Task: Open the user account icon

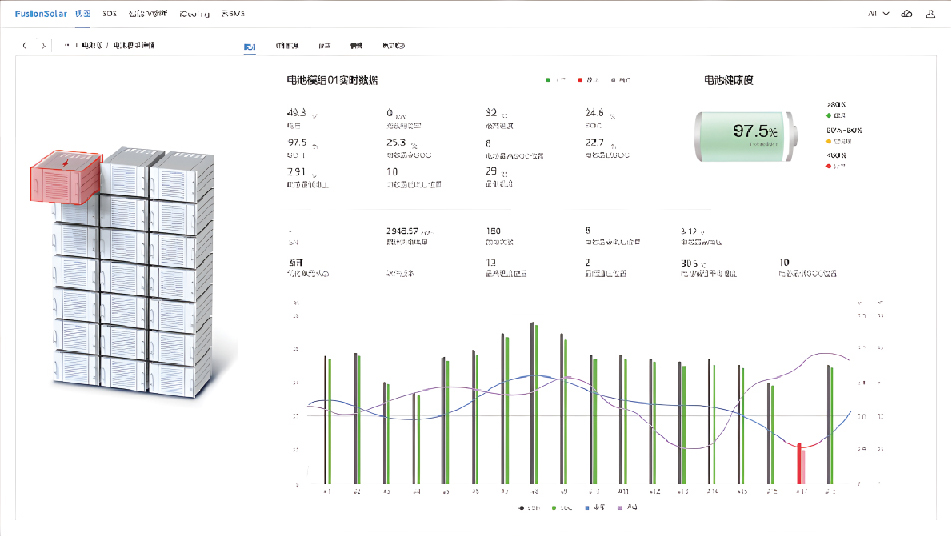Action: pos(931,14)
